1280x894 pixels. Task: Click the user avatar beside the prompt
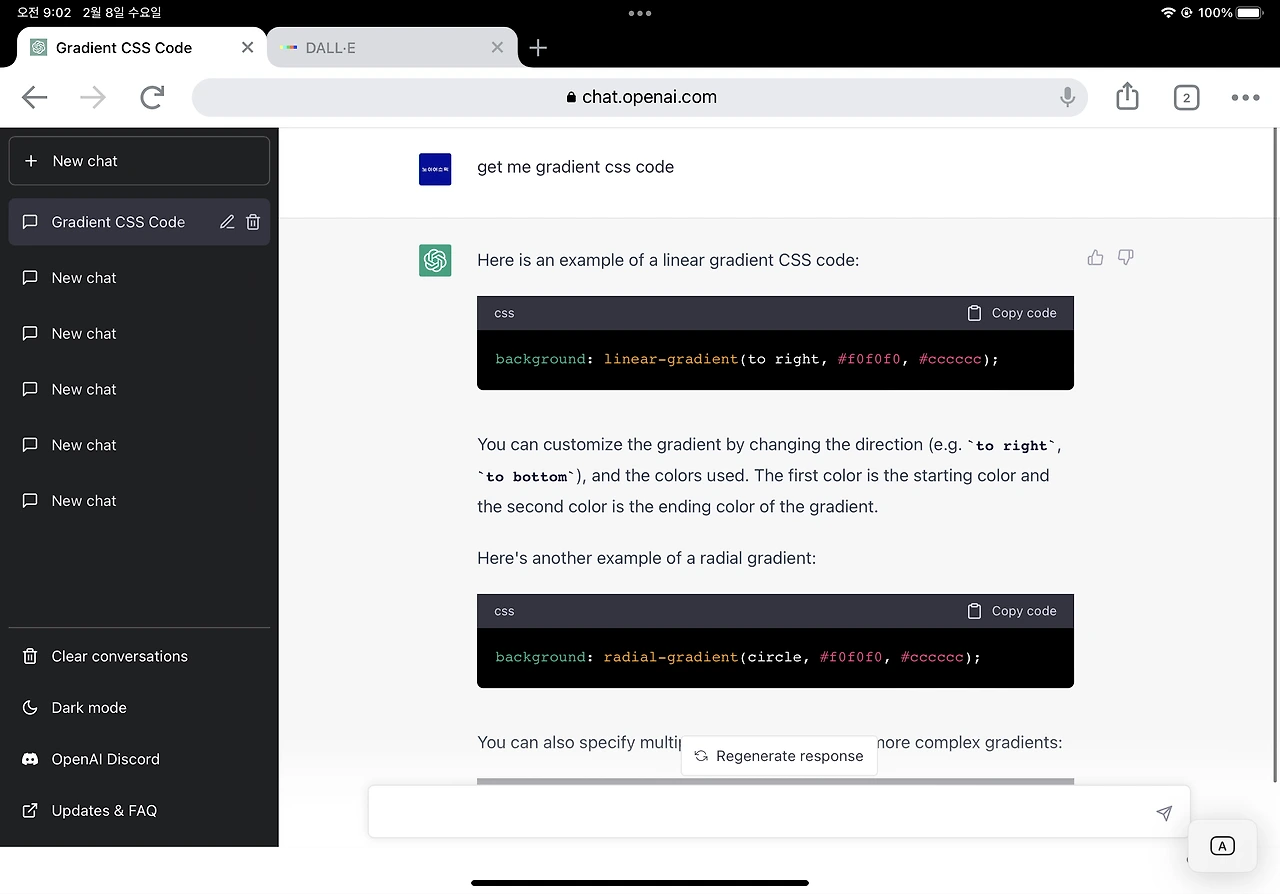(x=435, y=169)
